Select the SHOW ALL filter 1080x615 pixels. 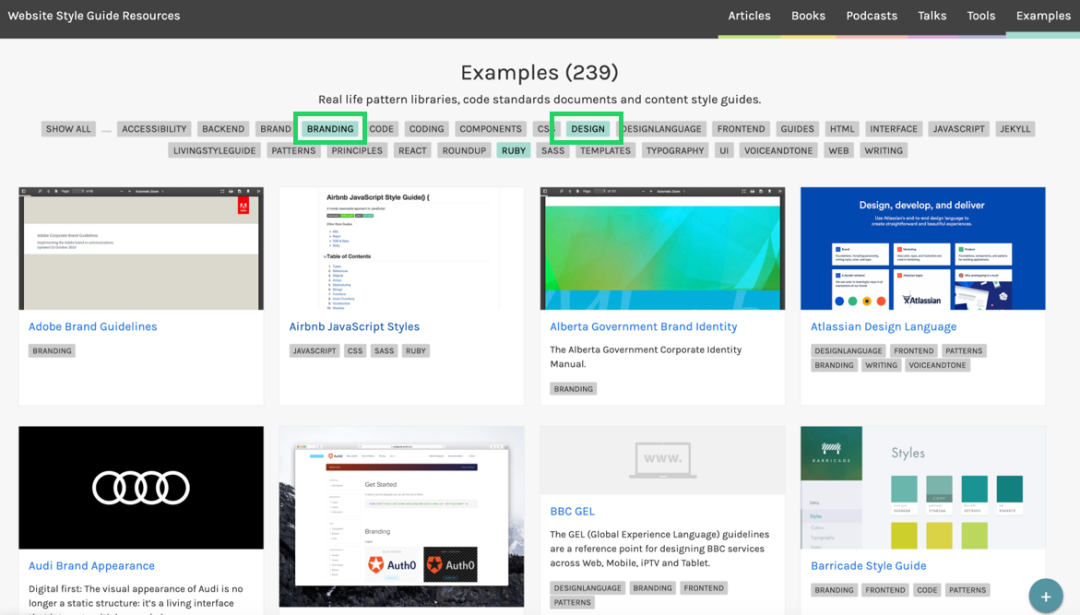[68, 129]
